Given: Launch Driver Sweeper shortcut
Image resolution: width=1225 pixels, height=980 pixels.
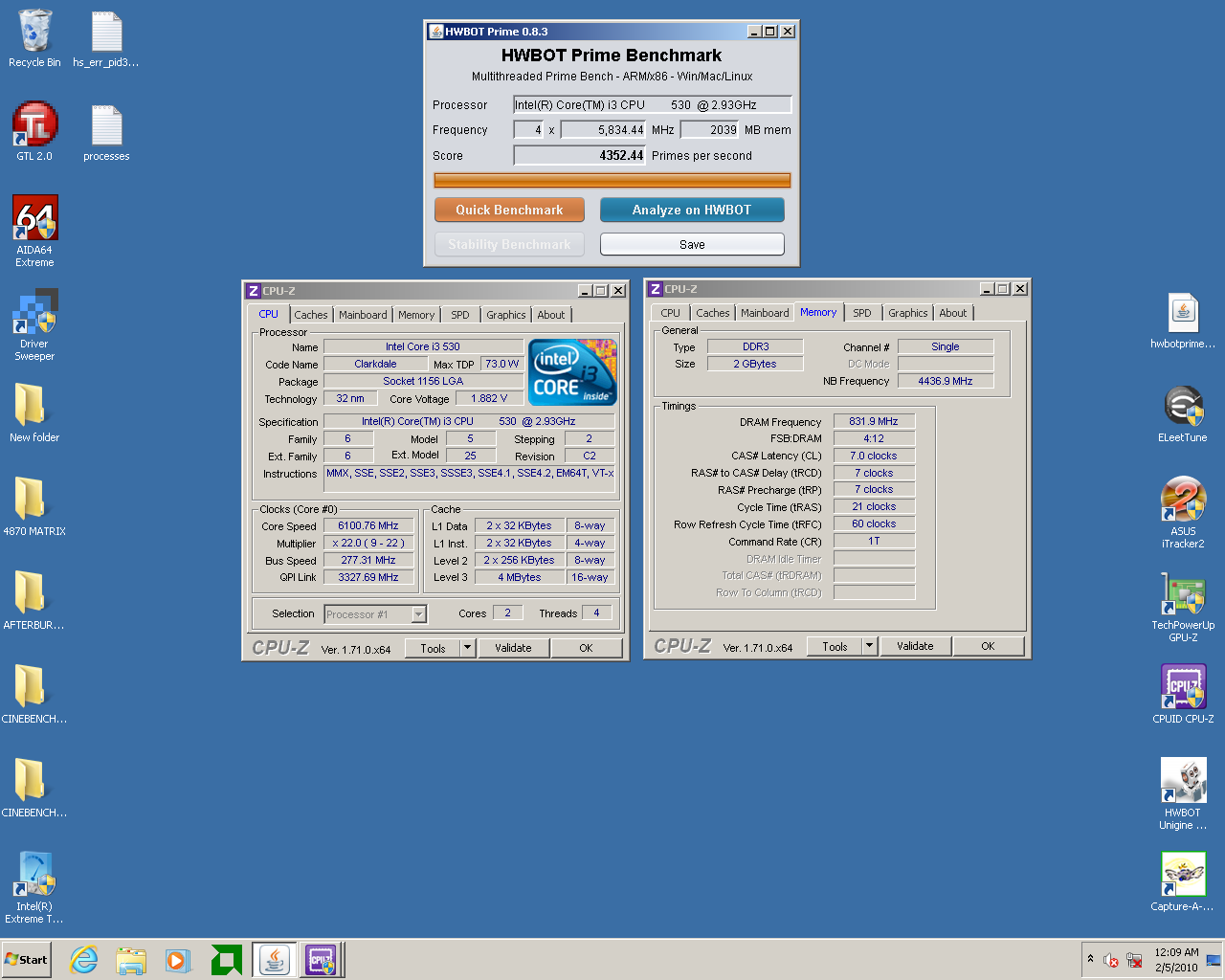Looking at the screenshot, I should pos(34,325).
